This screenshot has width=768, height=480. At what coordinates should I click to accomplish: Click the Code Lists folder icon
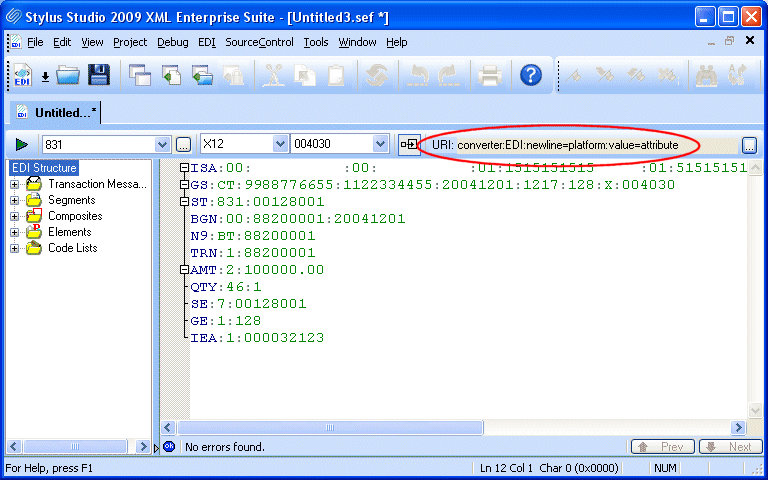[x=34, y=248]
